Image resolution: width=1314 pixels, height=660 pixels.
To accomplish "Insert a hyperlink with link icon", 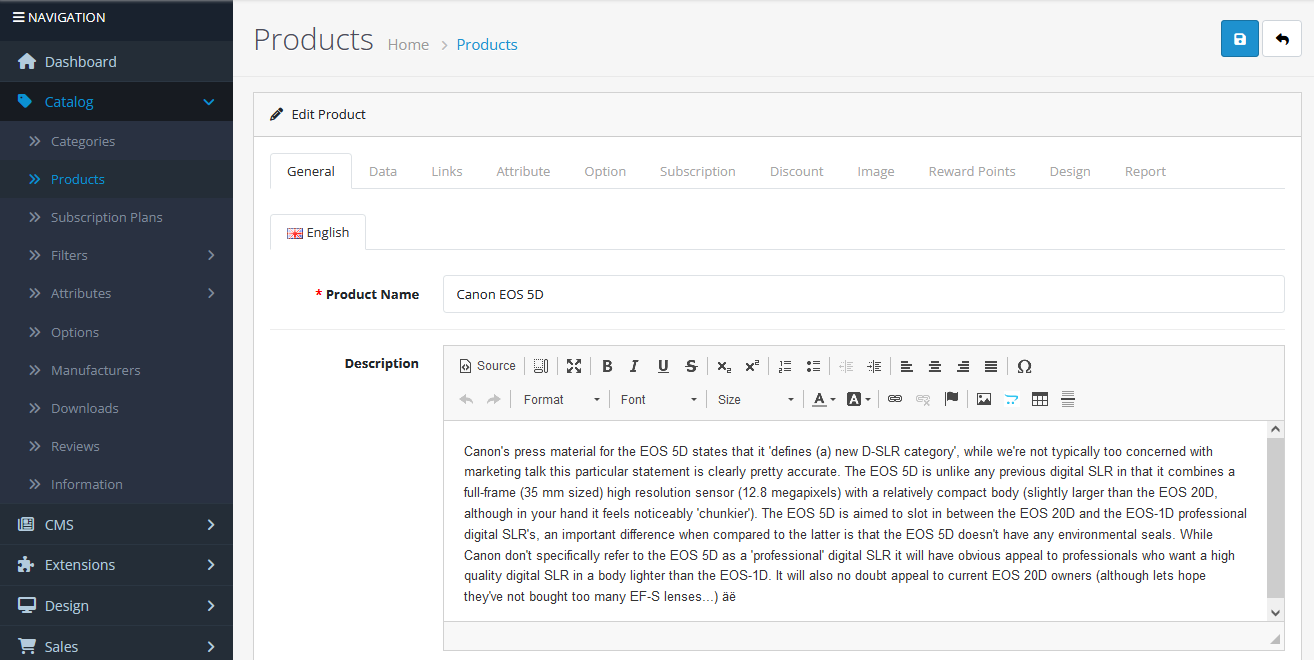I will click(895, 399).
